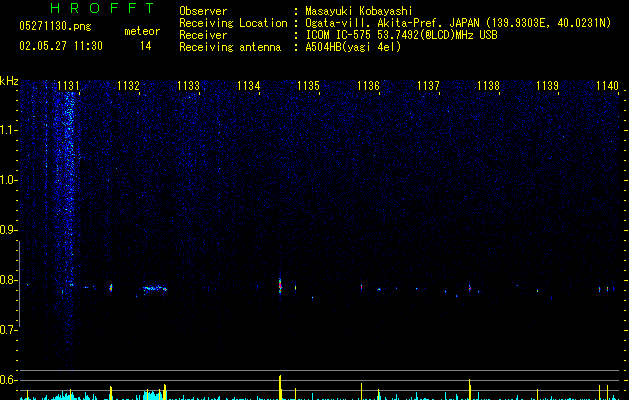Screen dimensions: 629x400
Task: Click the bright meteor echo after 1134
Action: coord(280,286)
